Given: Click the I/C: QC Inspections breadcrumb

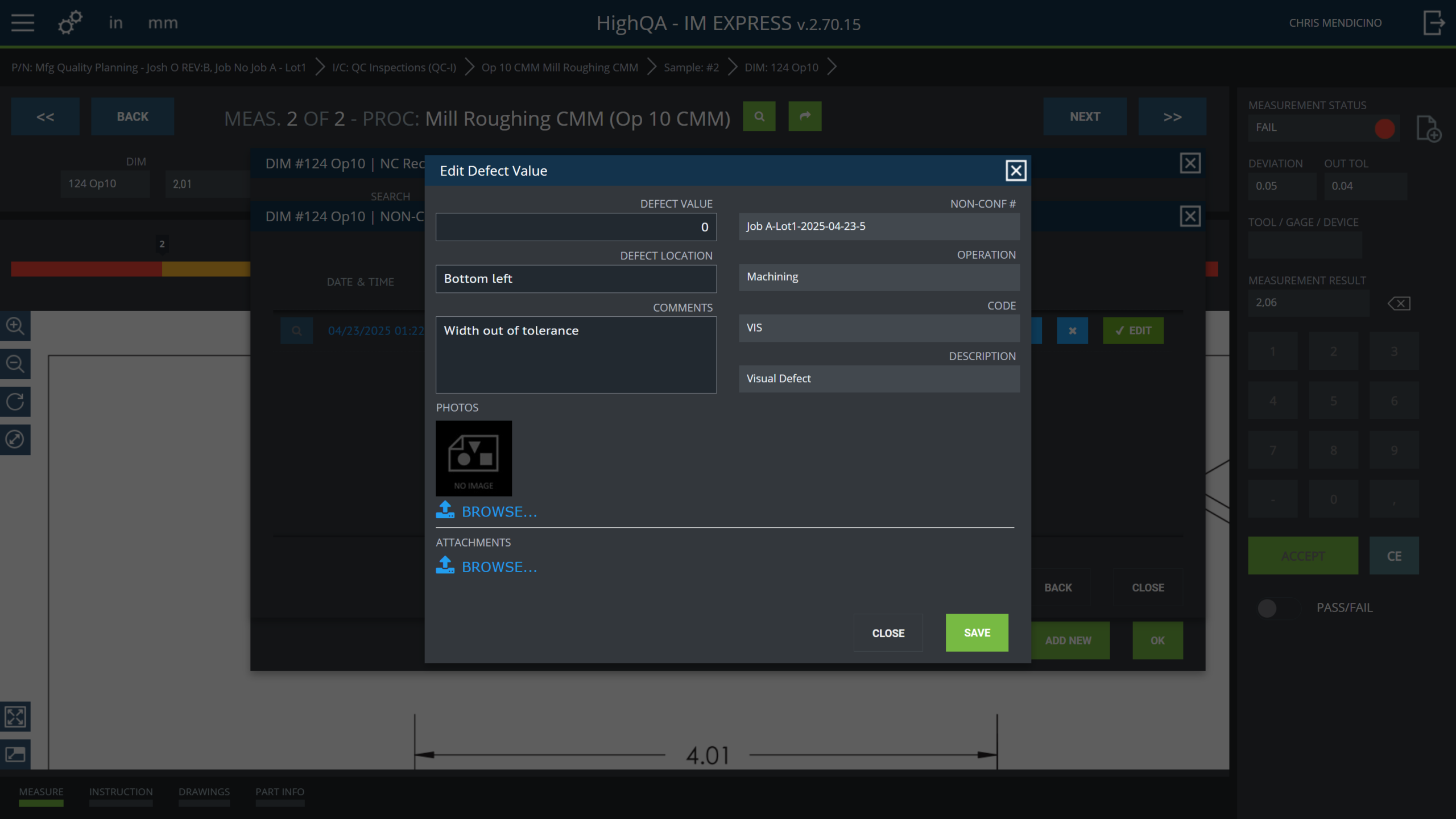Looking at the screenshot, I should tap(394, 67).
